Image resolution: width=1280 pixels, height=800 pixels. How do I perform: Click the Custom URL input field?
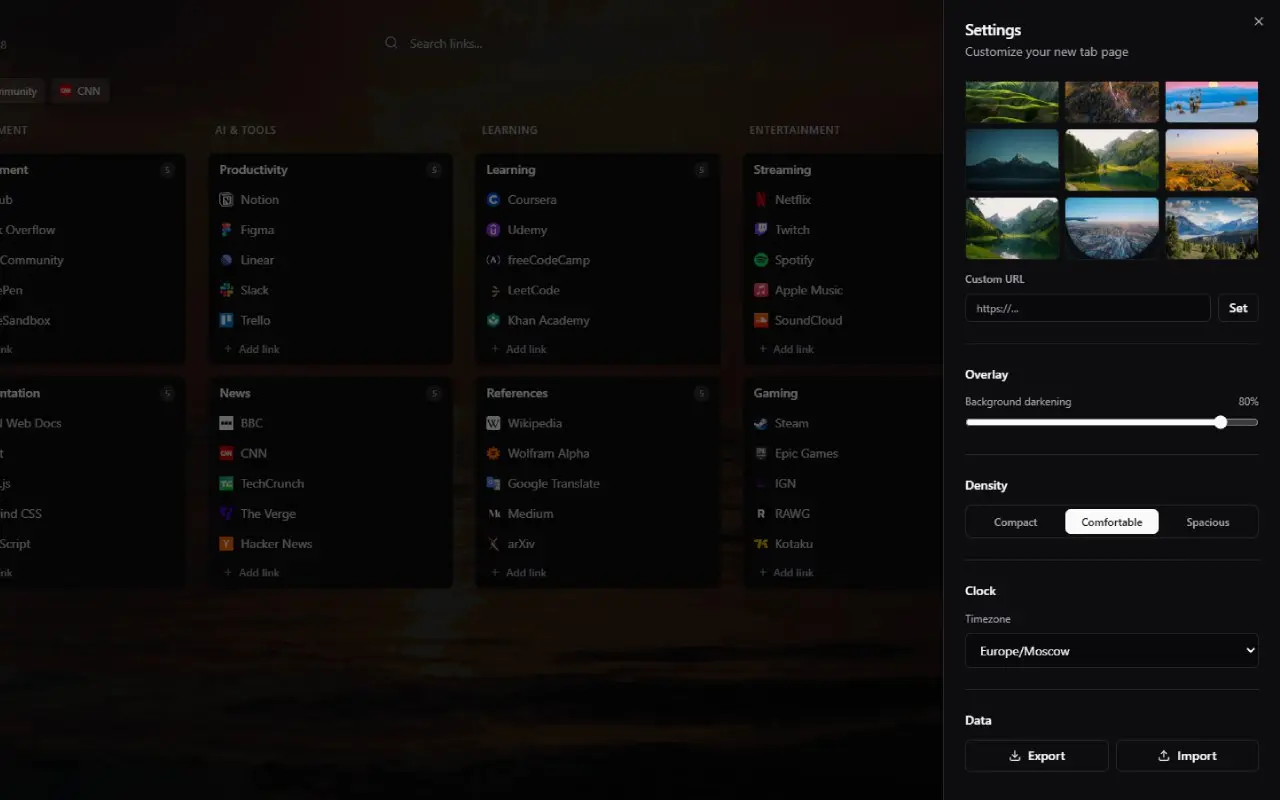[1088, 308]
